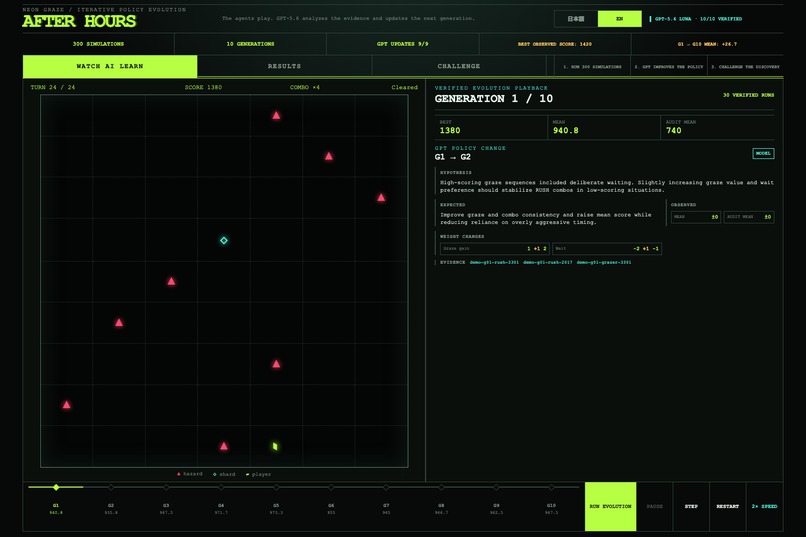Image resolution: width=806 pixels, height=537 pixels.
Task: Select step 2. GPT Improves the Policy
Action: [669, 67]
